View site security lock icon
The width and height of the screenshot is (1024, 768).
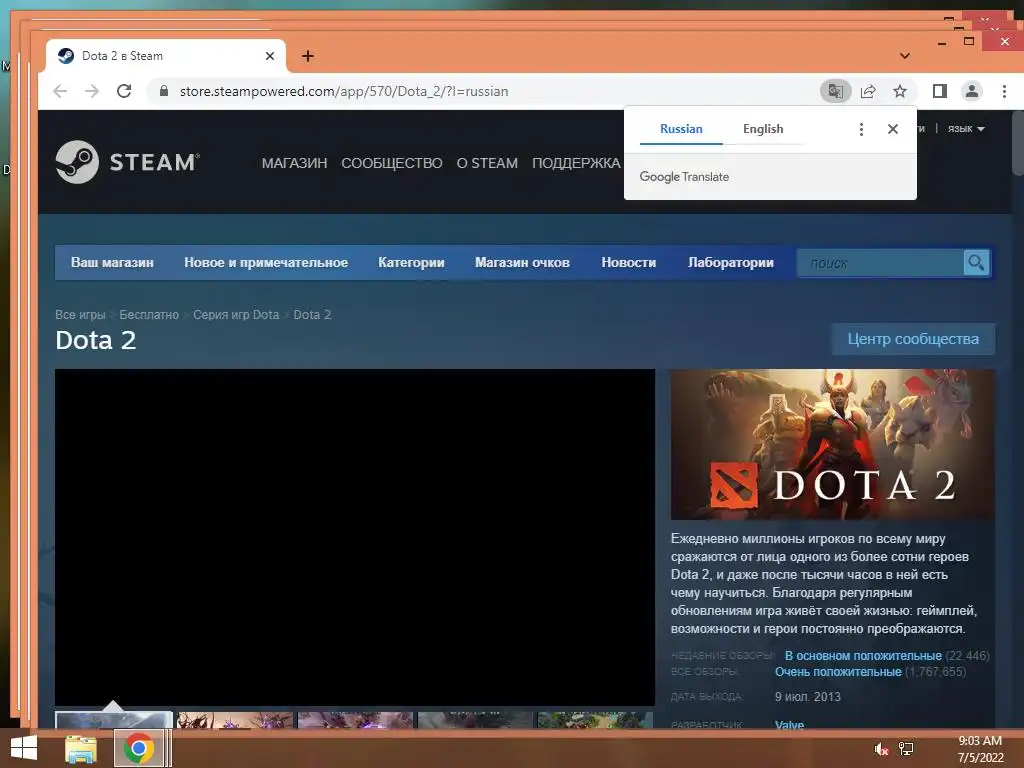pos(164,91)
